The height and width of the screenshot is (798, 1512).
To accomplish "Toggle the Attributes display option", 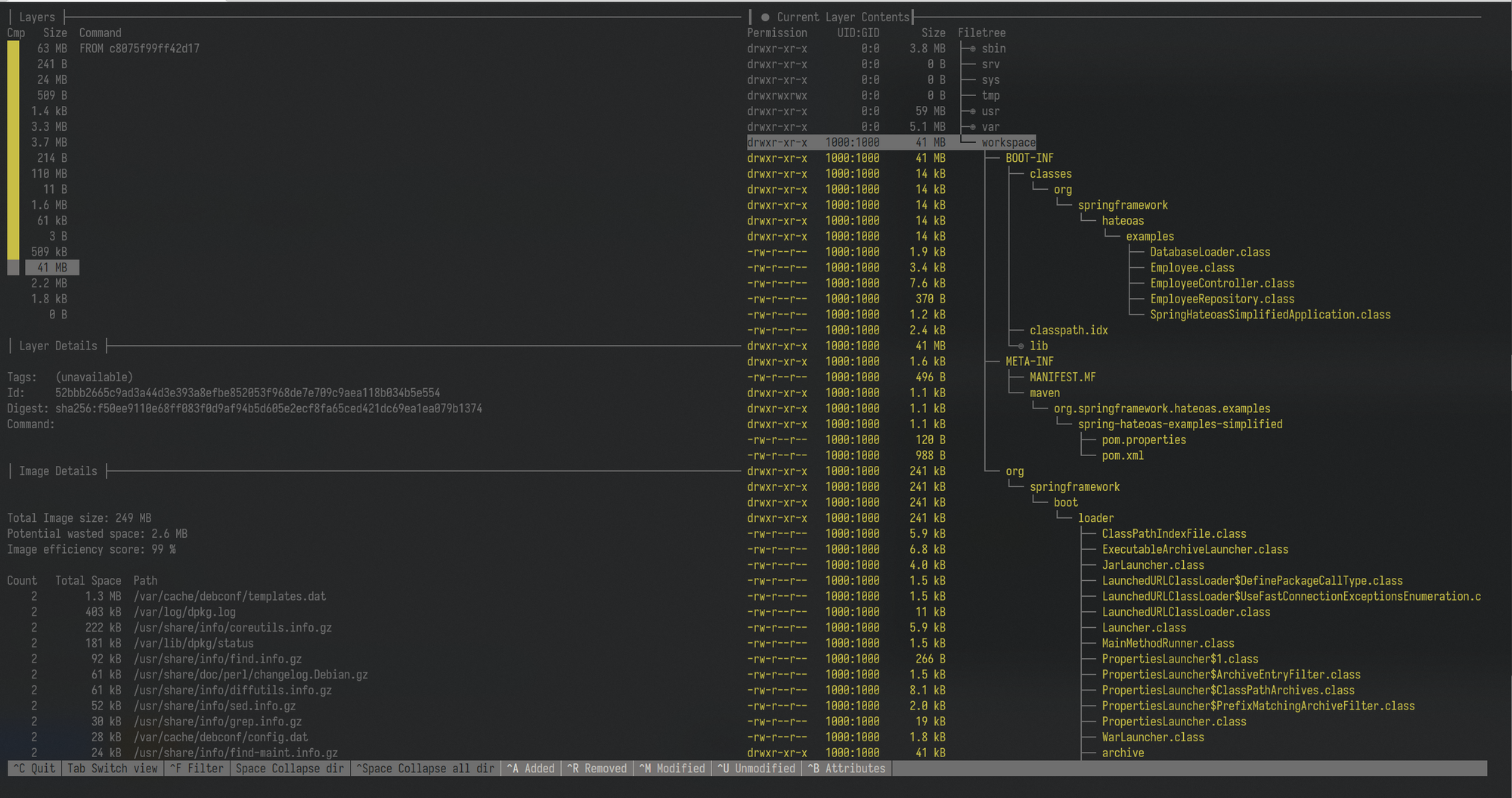I will [847, 769].
